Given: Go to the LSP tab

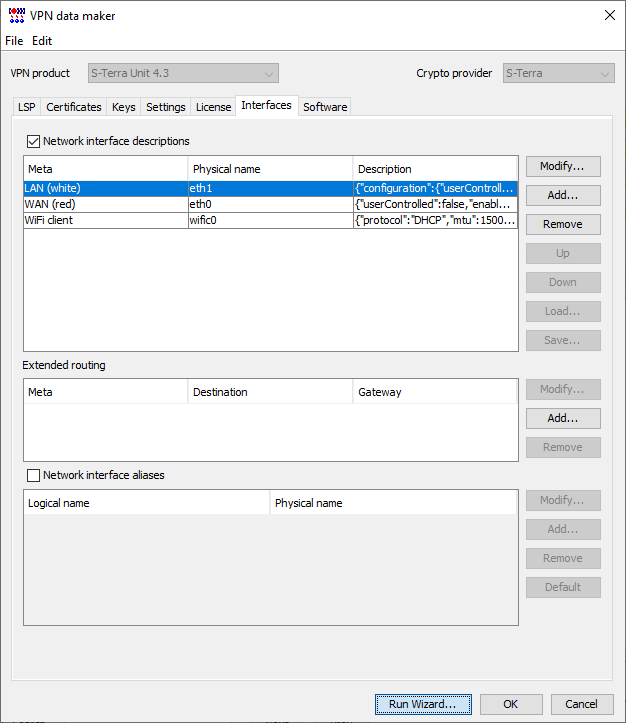Looking at the screenshot, I should (x=27, y=107).
